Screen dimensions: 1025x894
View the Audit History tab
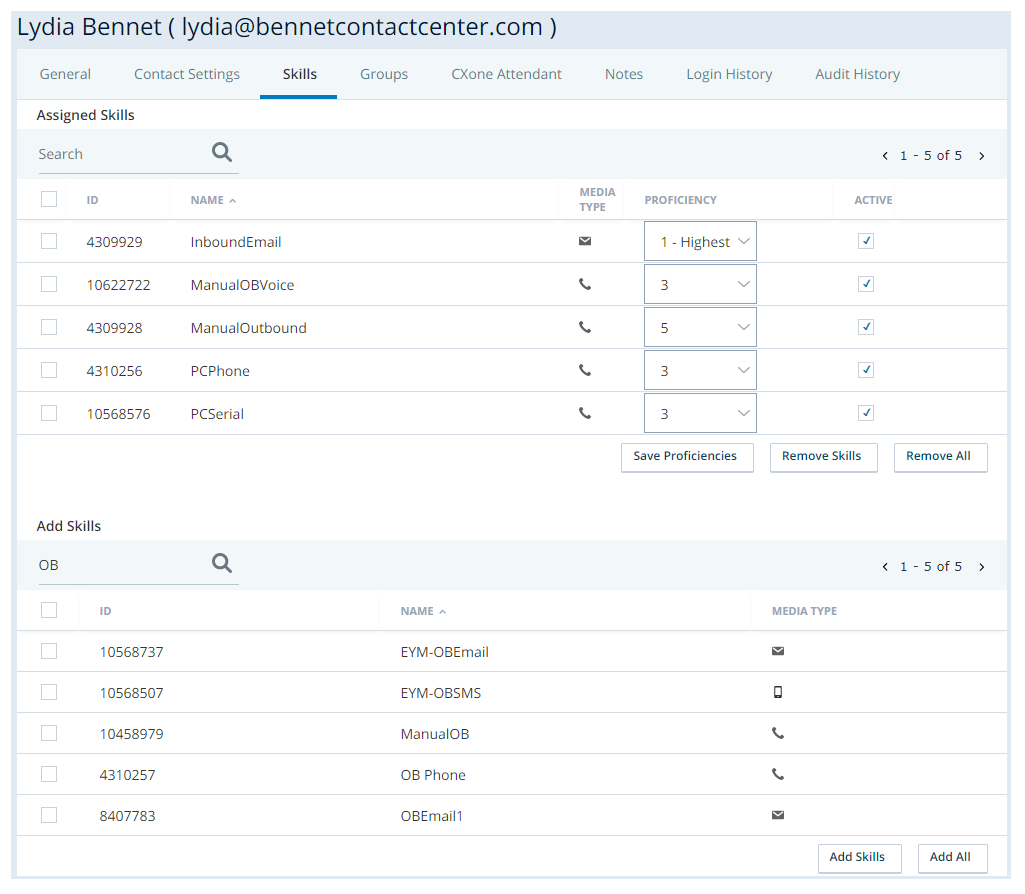[857, 74]
